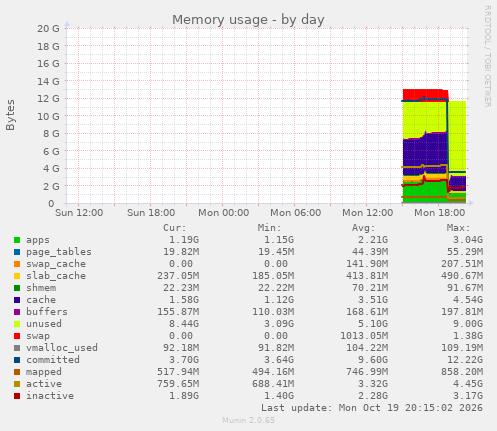Select the 'vmalloc_used' legend label
The image size is (497, 431).
click(x=62, y=348)
